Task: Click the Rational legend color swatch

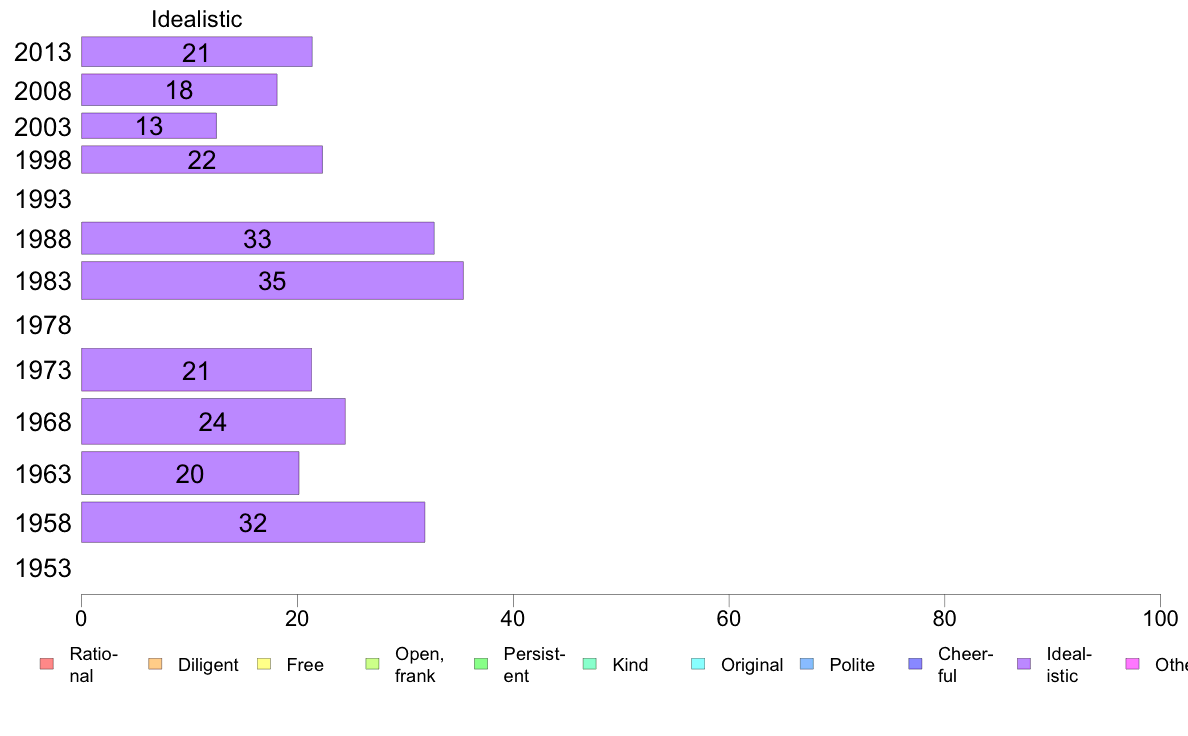Action: point(47,664)
